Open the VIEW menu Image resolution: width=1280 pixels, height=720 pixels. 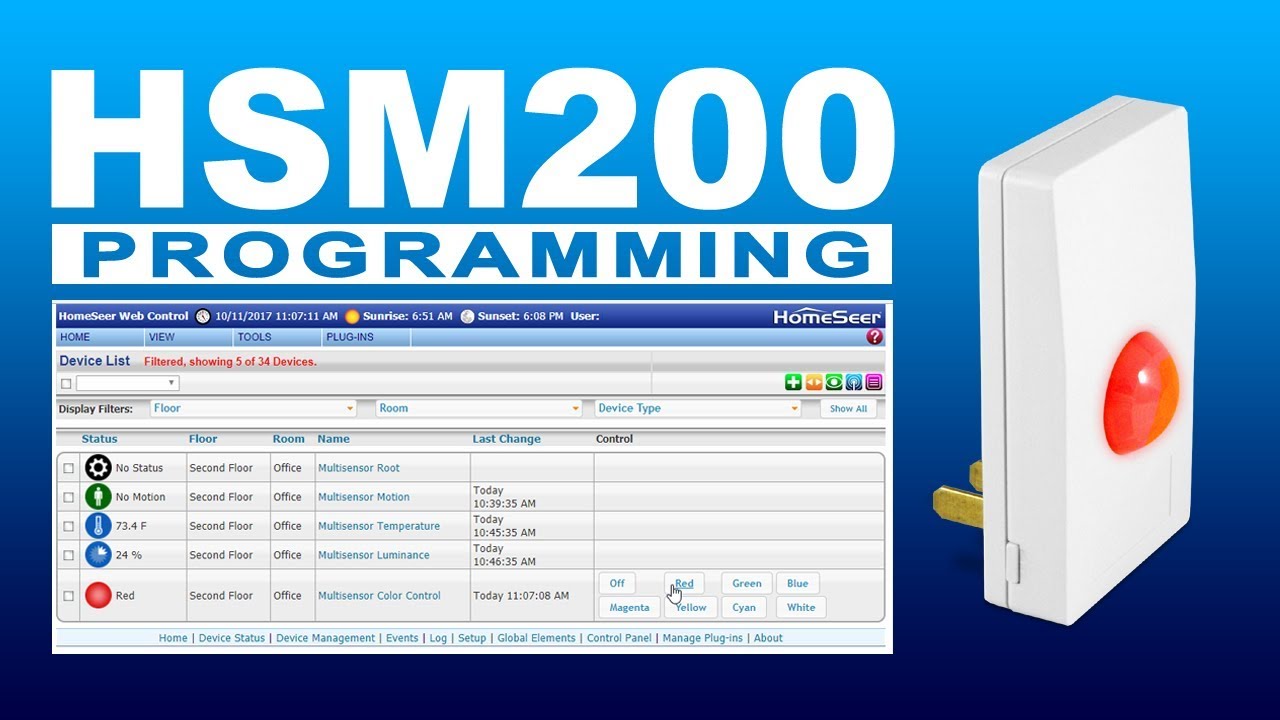[x=161, y=337]
